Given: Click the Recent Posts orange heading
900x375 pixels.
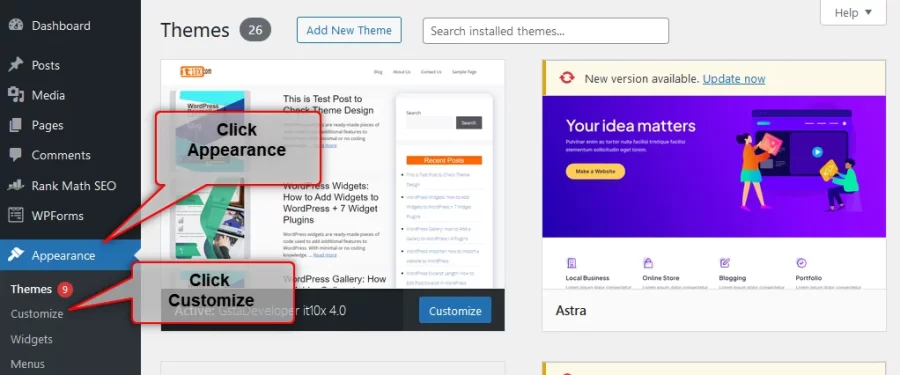Looking at the screenshot, I should coord(444,160).
